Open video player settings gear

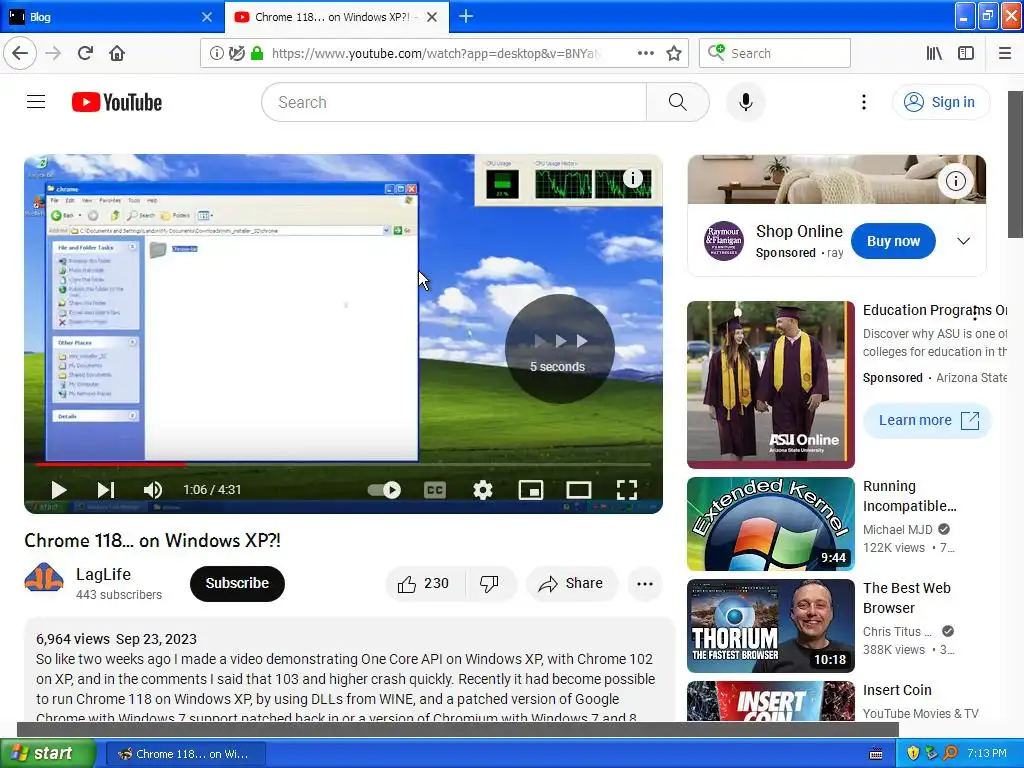[483, 490]
